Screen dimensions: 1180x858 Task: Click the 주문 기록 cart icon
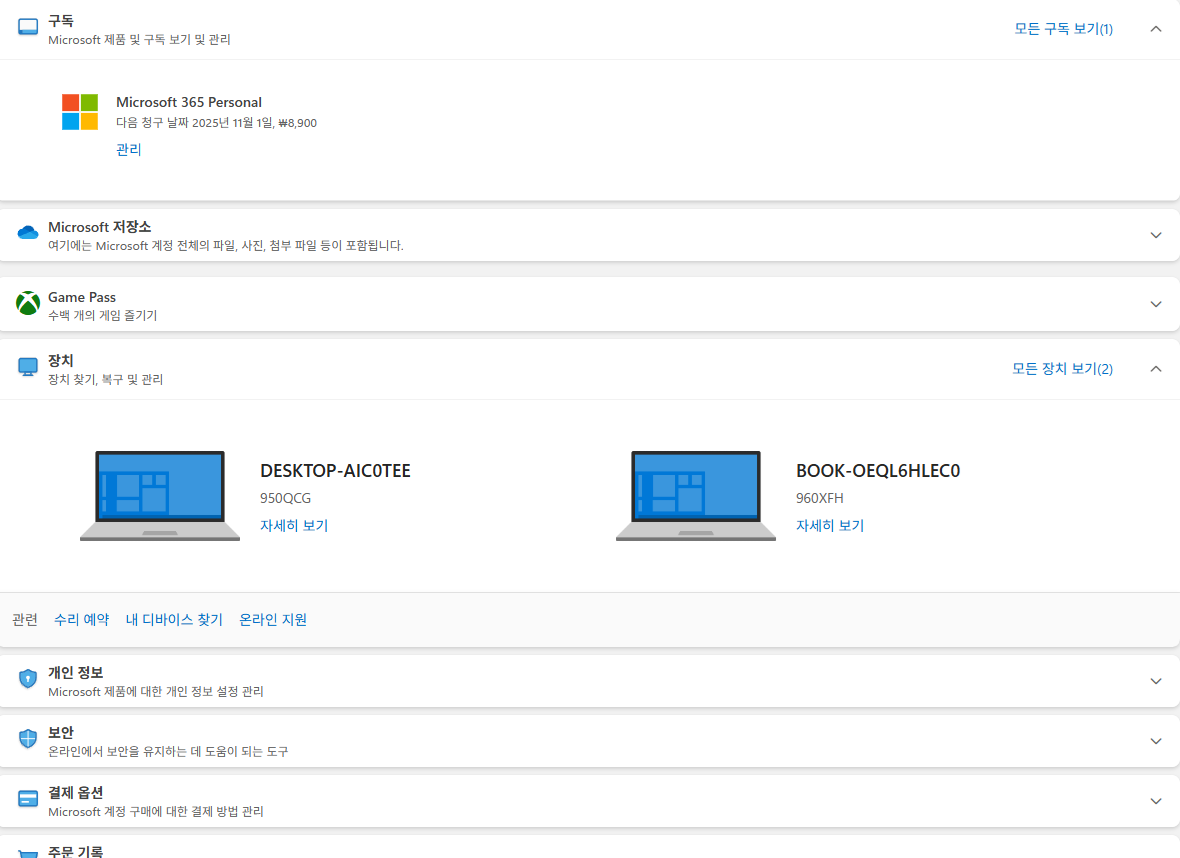tap(28, 854)
